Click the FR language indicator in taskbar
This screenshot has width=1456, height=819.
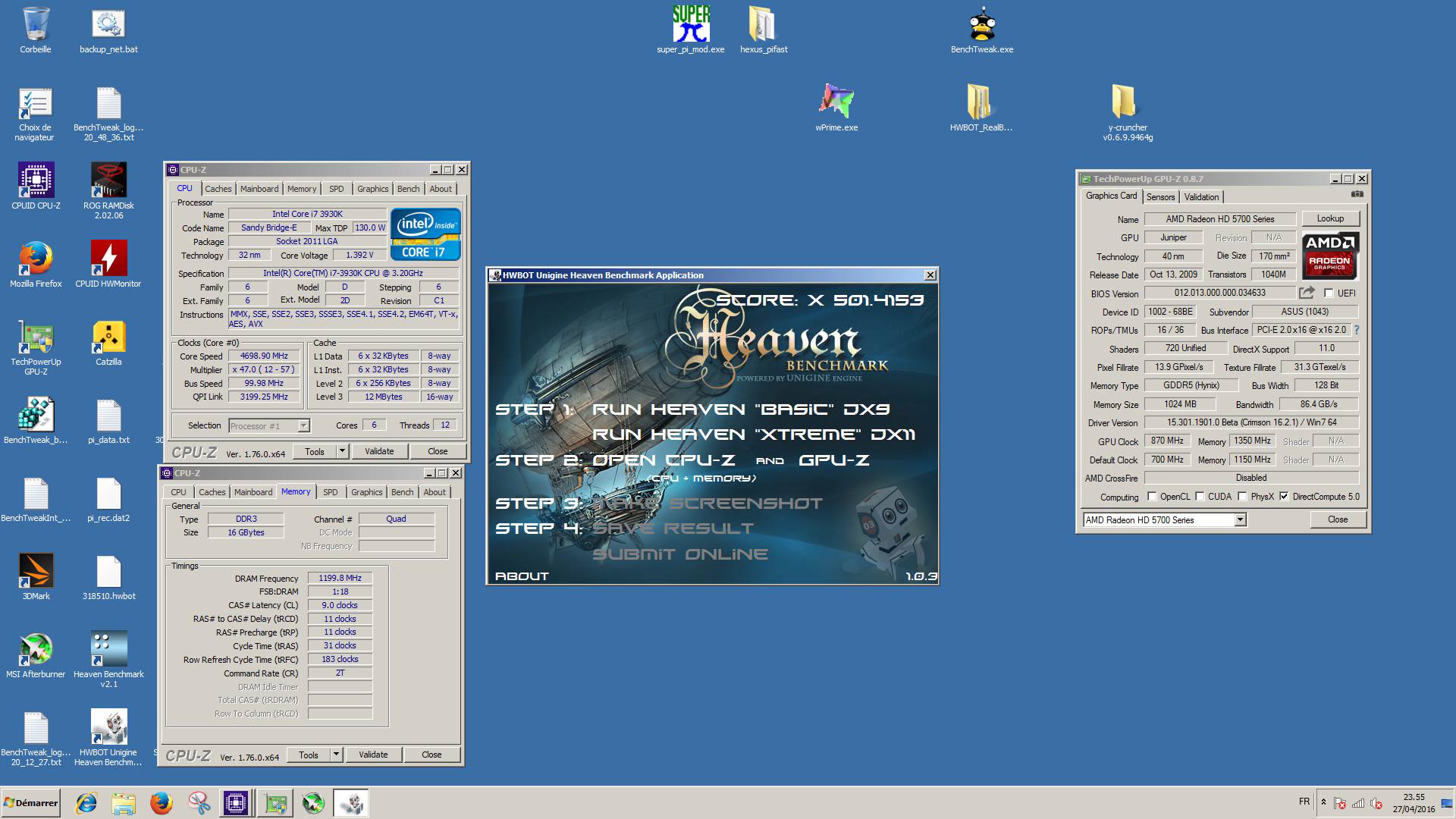(1304, 802)
